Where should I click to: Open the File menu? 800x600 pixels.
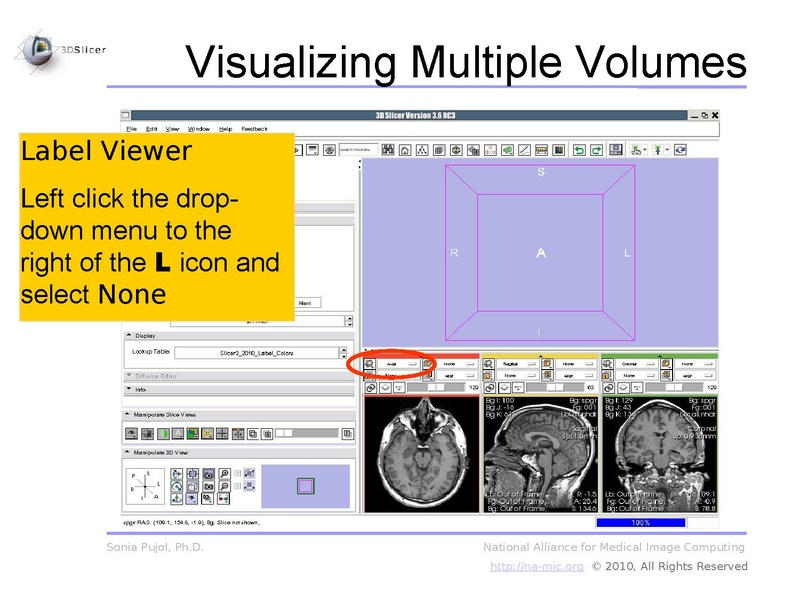[130, 128]
